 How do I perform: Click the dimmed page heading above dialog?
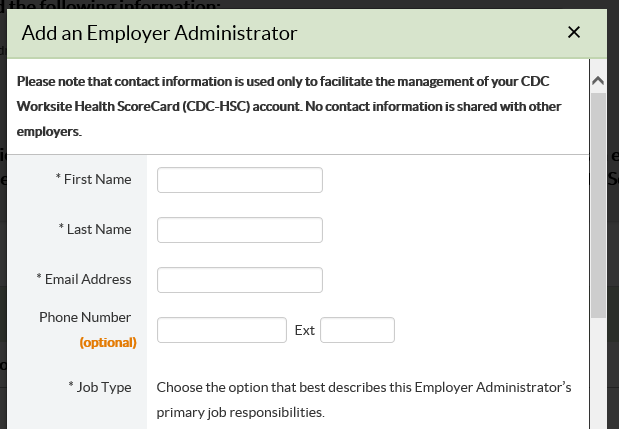[x=120, y=4]
